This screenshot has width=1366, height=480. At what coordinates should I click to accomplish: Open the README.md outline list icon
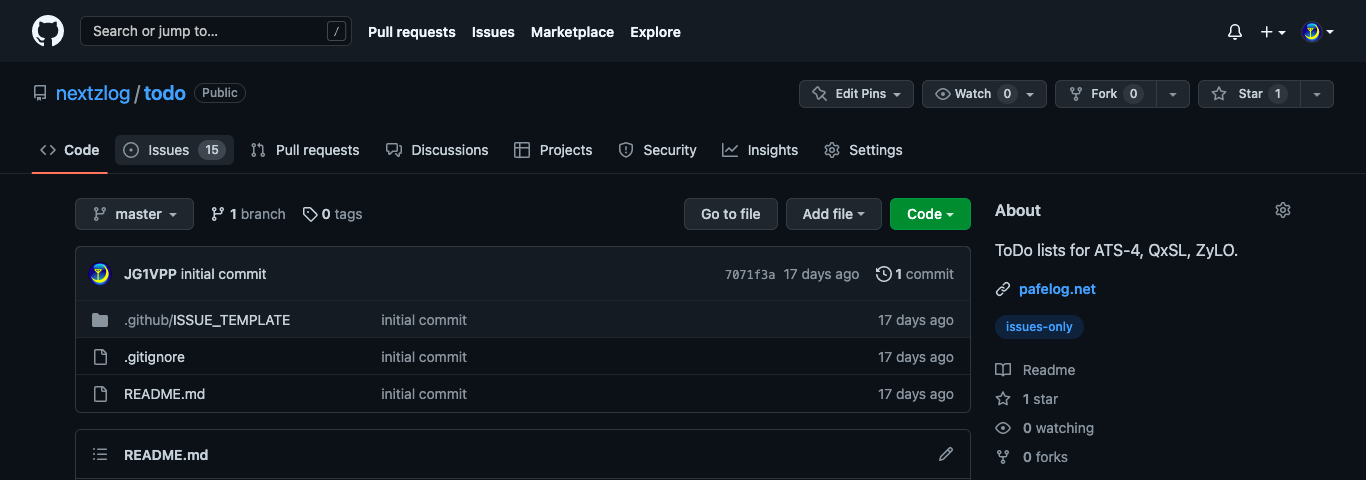(x=100, y=454)
